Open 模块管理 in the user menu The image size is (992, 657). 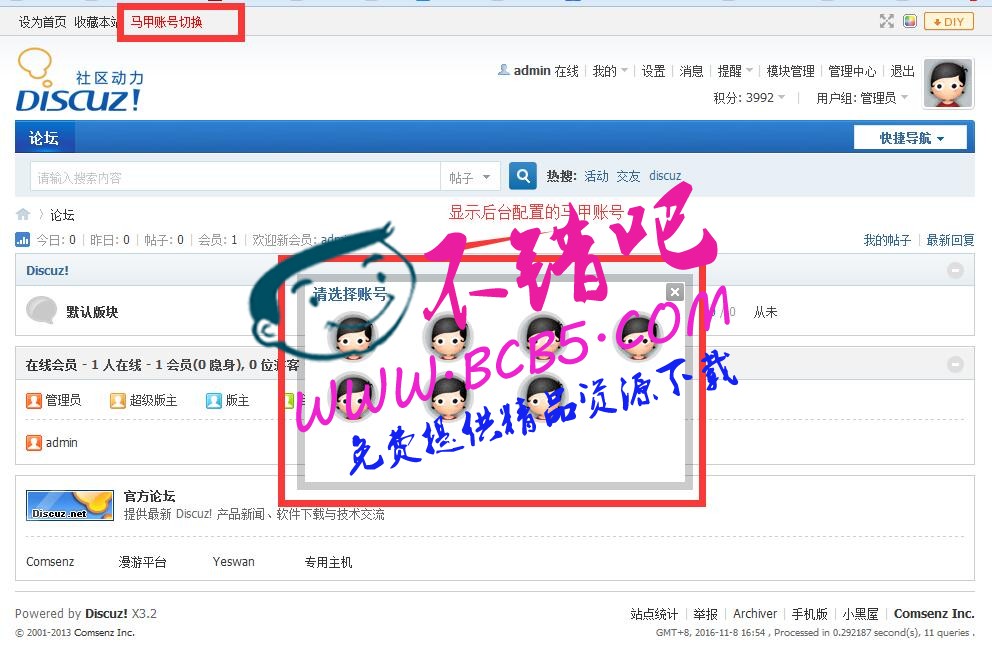tap(790, 71)
